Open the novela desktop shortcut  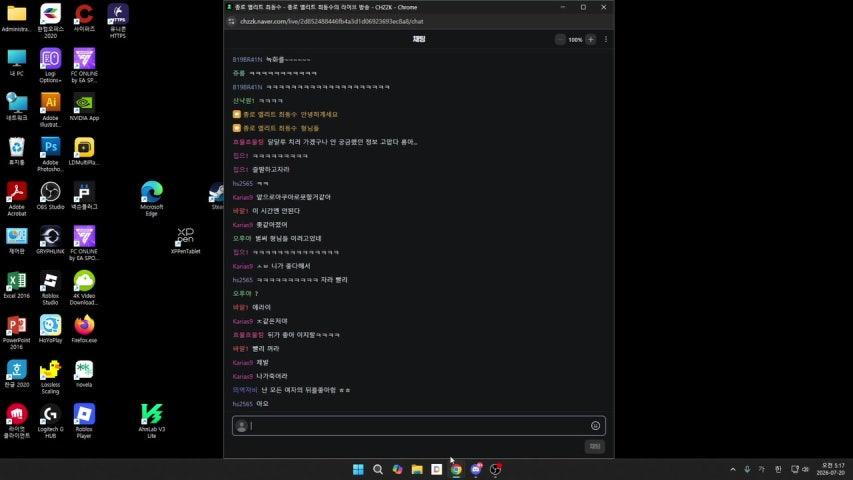point(84,373)
